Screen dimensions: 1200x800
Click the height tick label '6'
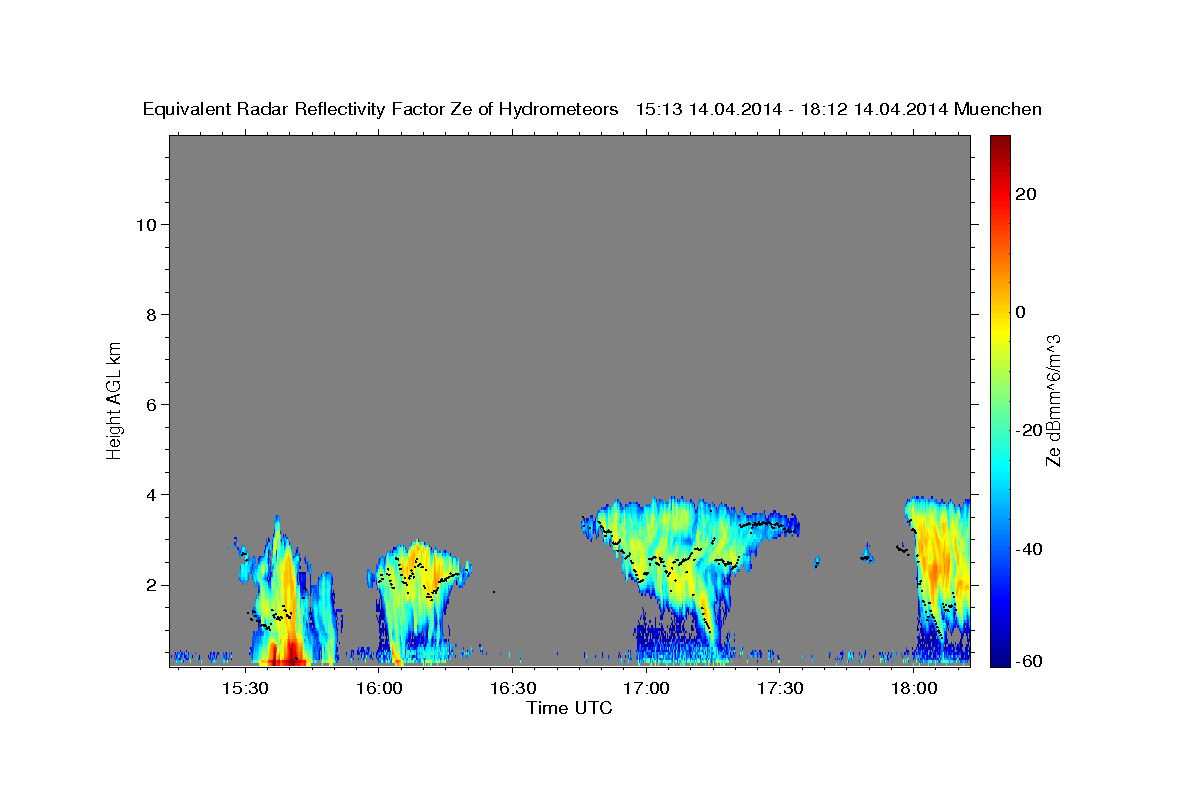[149, 404]
